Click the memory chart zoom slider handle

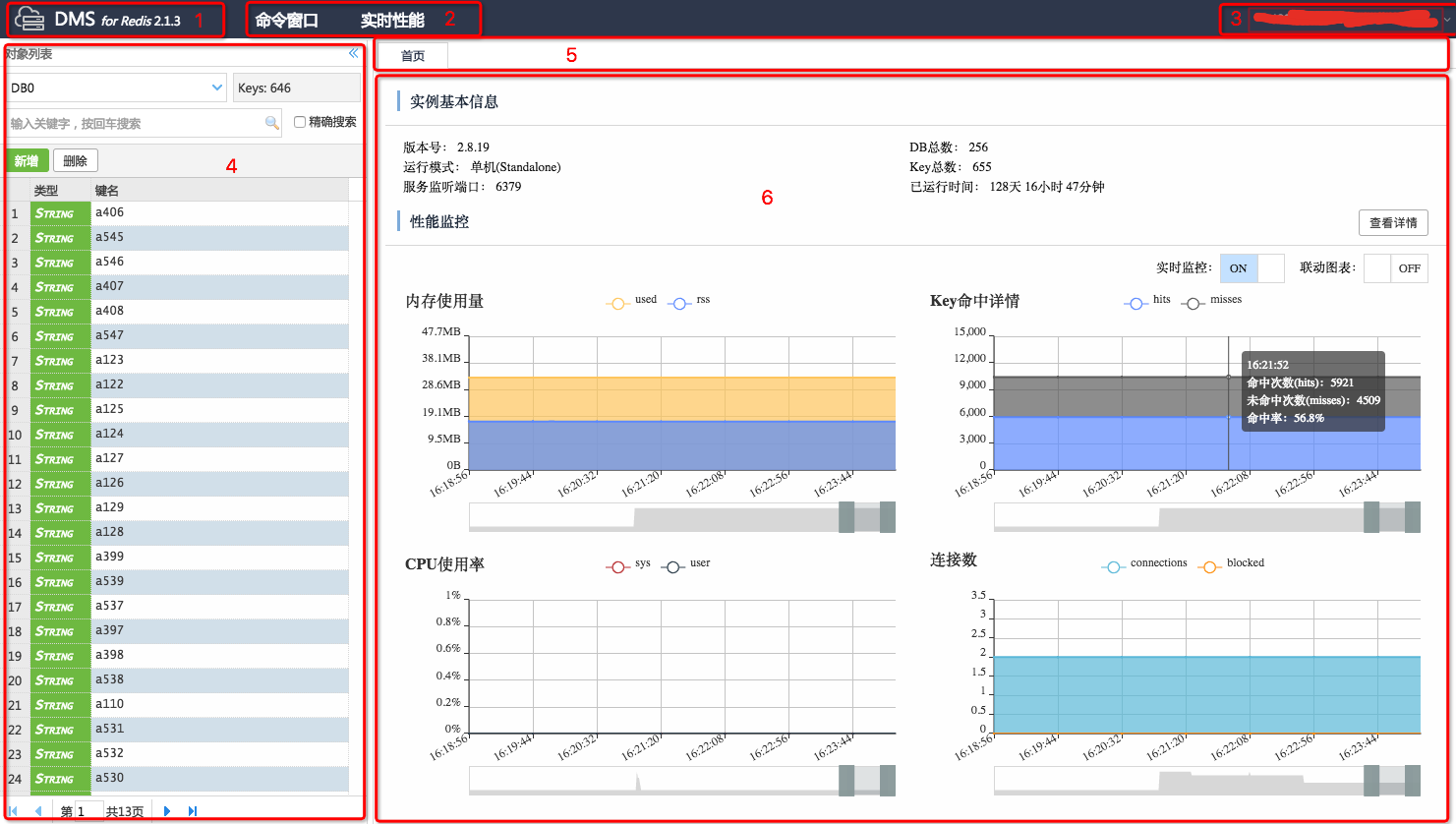[846, 517]
